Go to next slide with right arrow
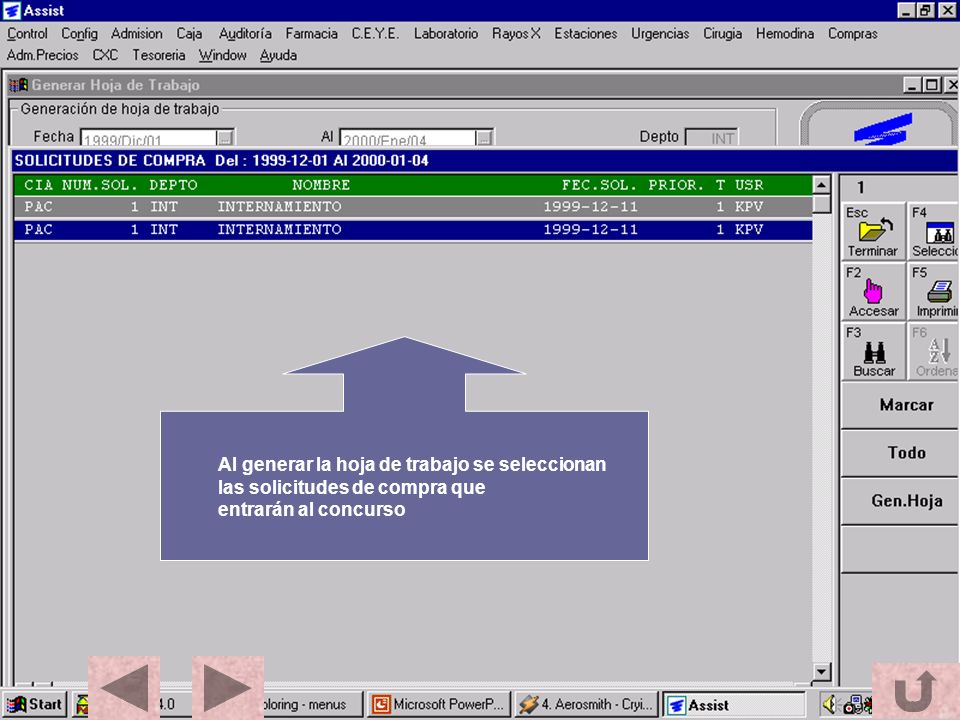Screen dimensions: 960x720 [x=228, y=688]
